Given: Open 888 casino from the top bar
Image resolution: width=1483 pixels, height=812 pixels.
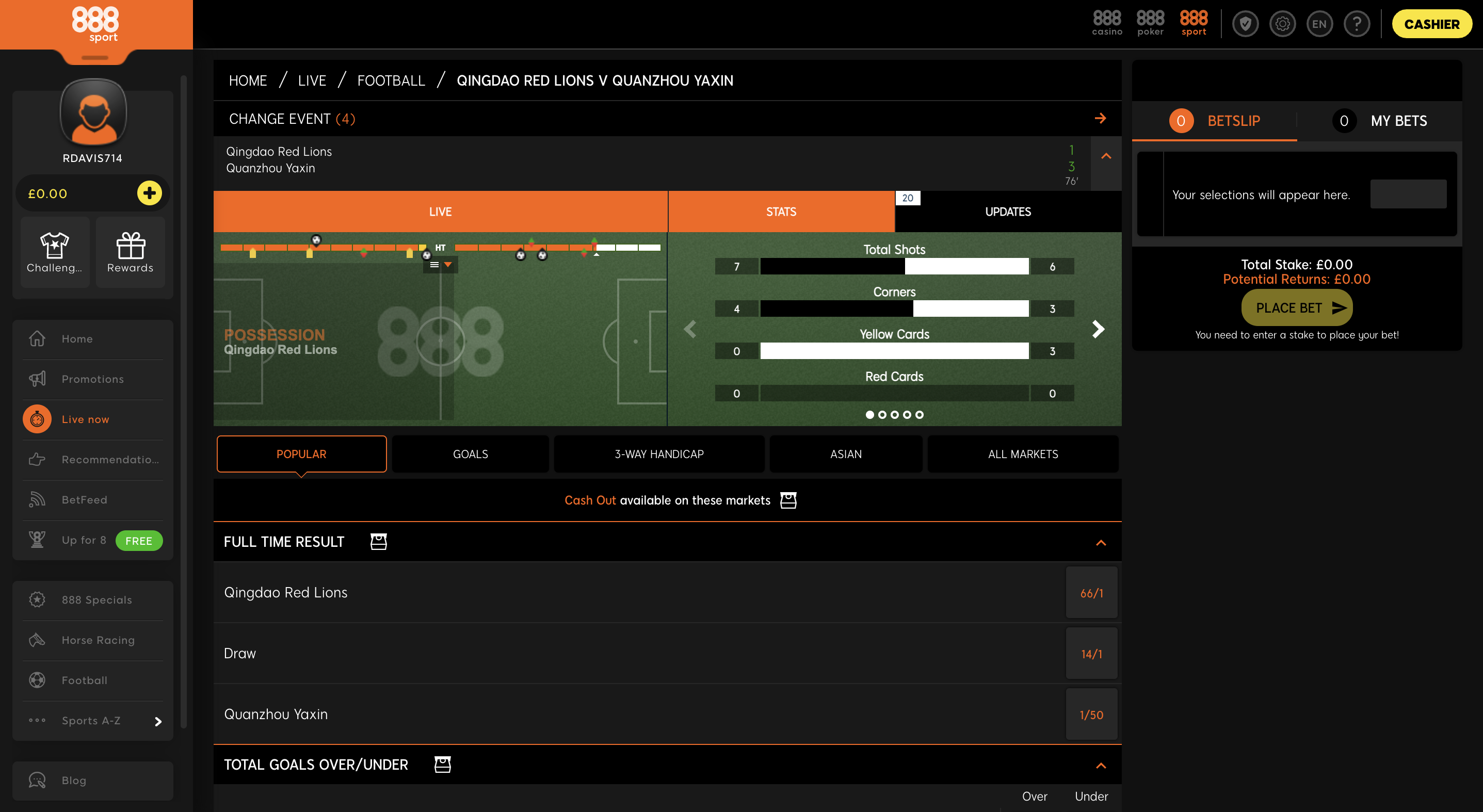Looking at the screenshot, I should pos(1107,24).
